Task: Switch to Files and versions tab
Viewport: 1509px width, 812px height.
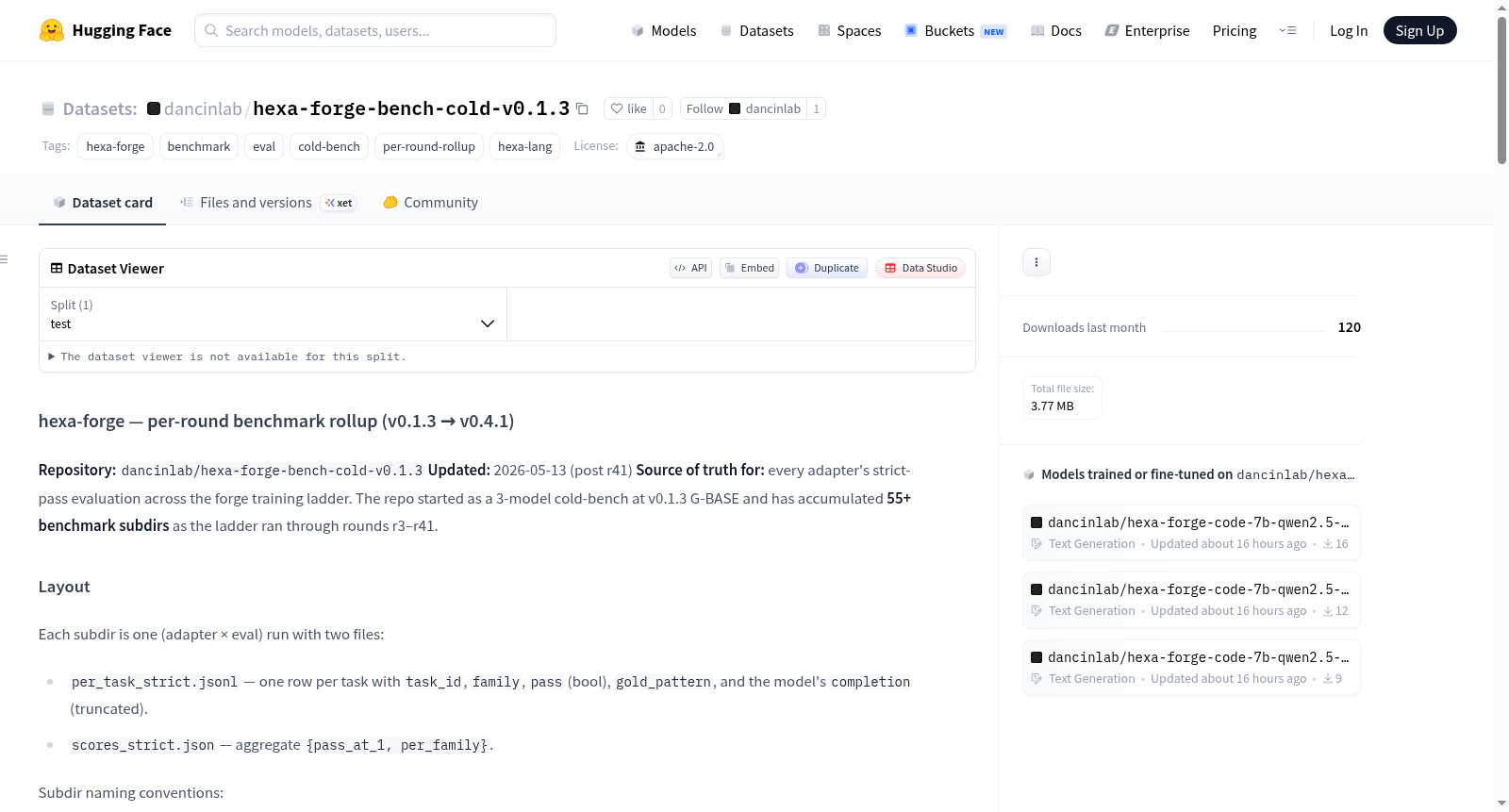Action: (268, 203)
